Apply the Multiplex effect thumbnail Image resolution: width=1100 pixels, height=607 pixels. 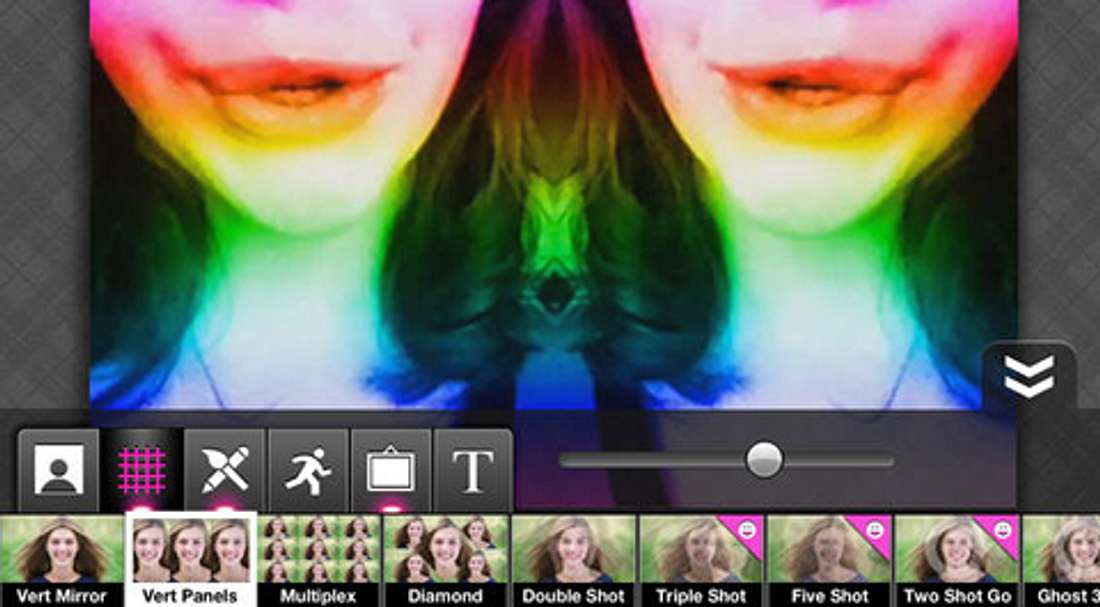click(318, 561)
